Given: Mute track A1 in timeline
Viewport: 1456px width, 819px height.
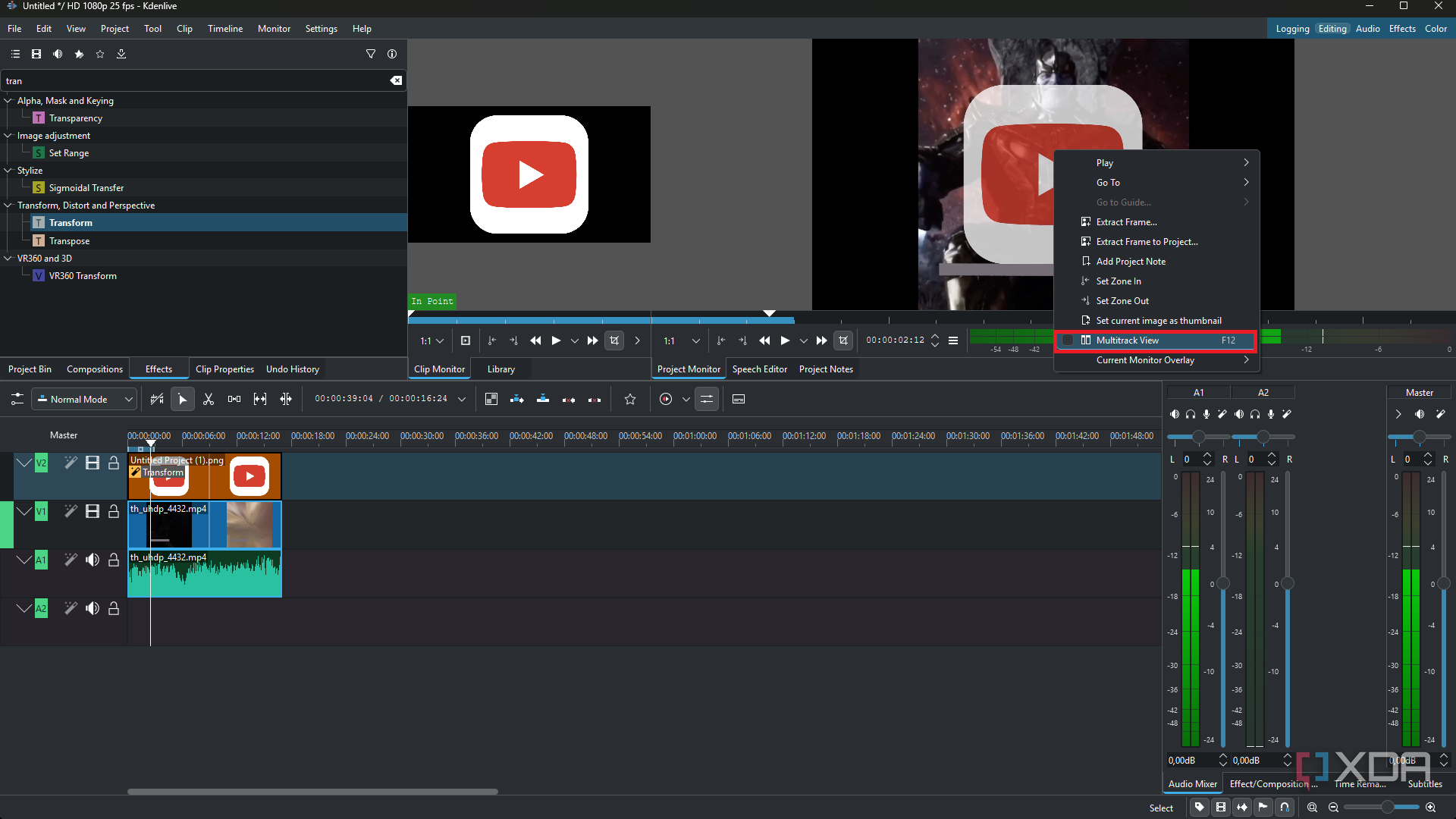Looking at the screenshot, I should pos(93,560).
